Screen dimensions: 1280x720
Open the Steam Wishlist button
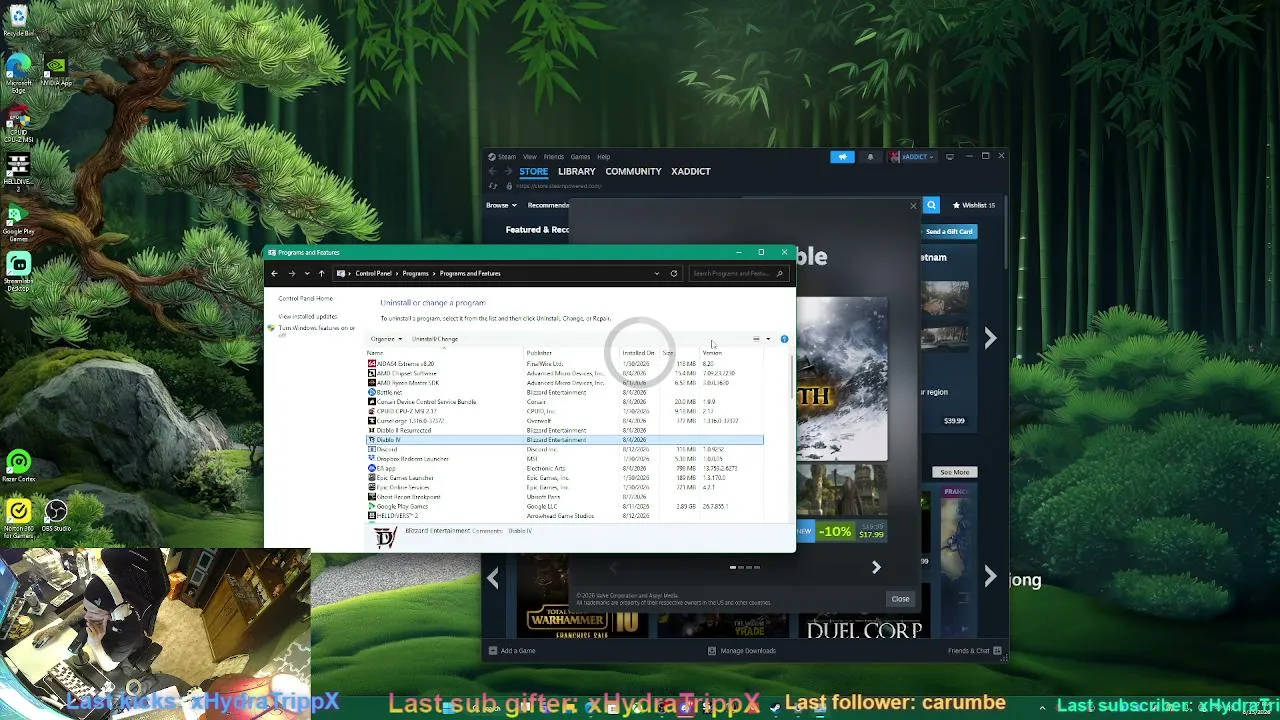click(974, 205)
